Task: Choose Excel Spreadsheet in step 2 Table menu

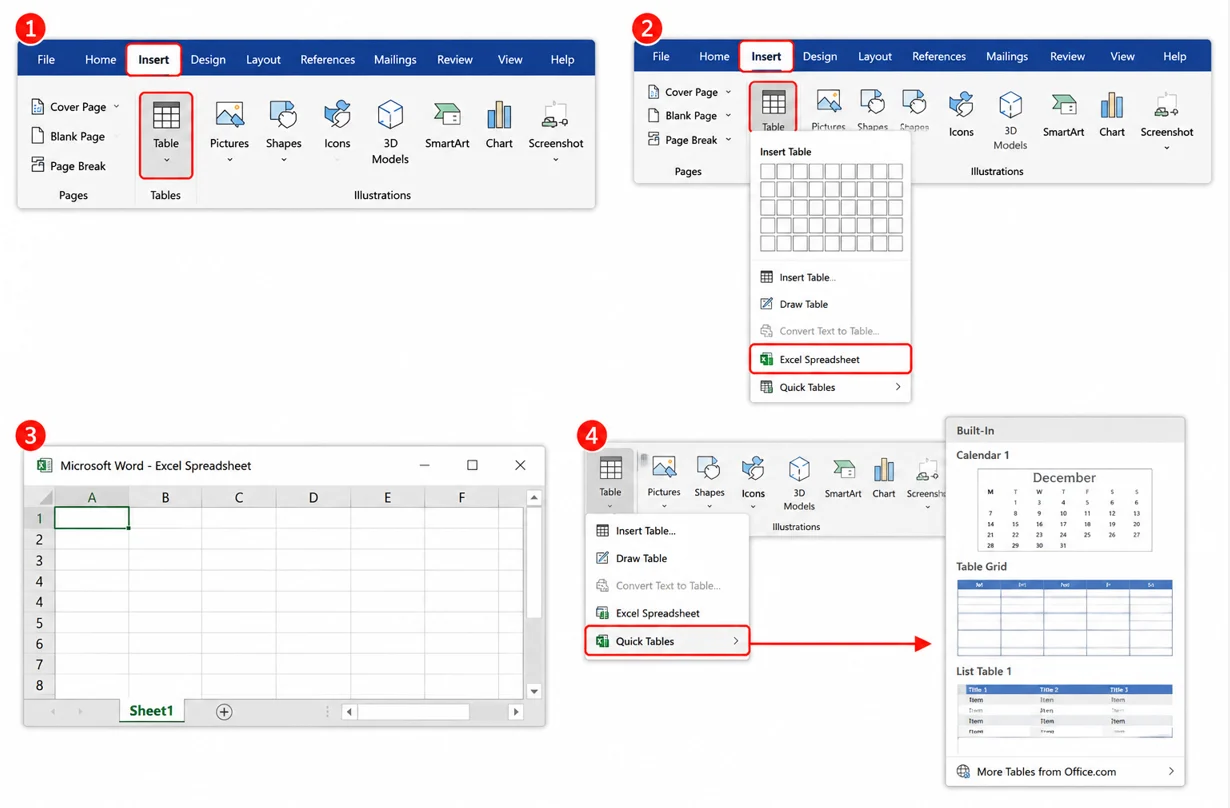Action: (x=831, y=359)
